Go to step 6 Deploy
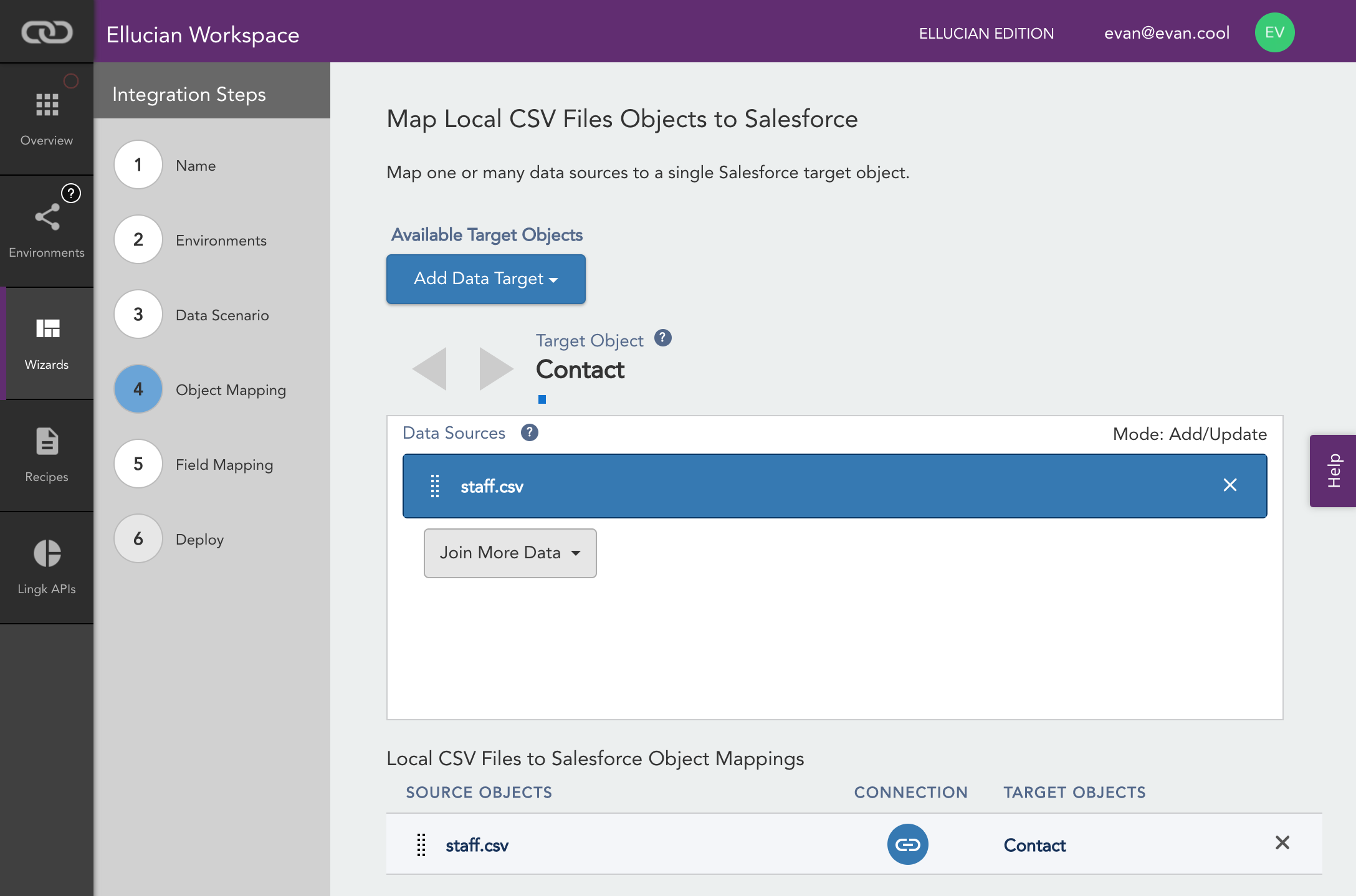Image resolution: width=1356 pixels, height=896 pixels. click(x=138, y=538)
